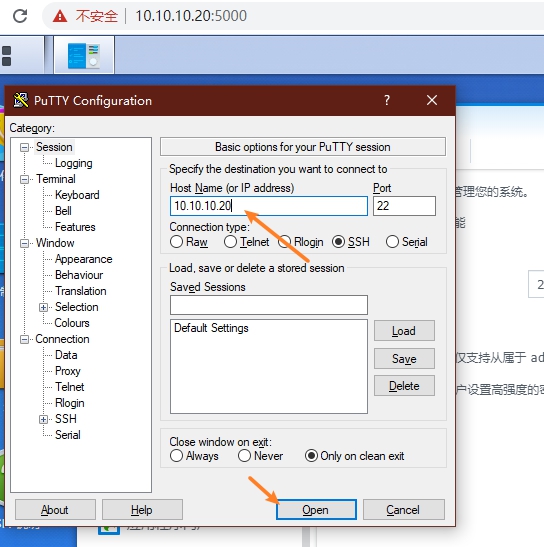Open the Behaviour category

(x=79, y=275)
